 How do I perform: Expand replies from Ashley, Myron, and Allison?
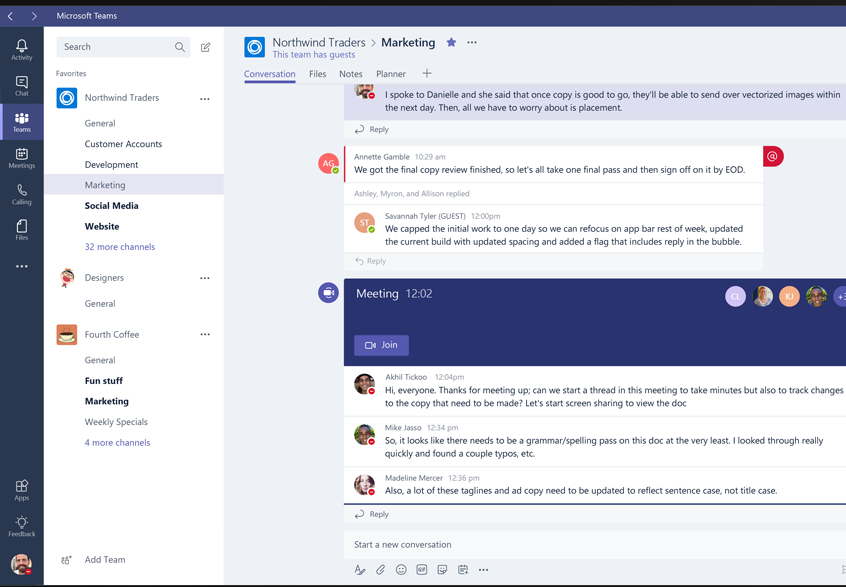[412, 194]
